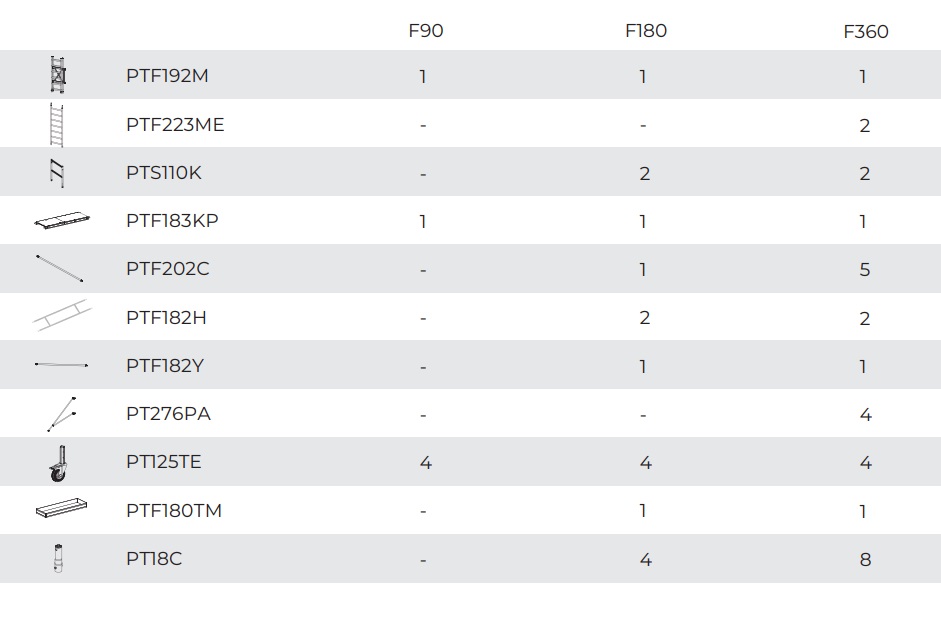
Task: Select the PTF202C diagonal brace icon
Action: pos(60,269)
